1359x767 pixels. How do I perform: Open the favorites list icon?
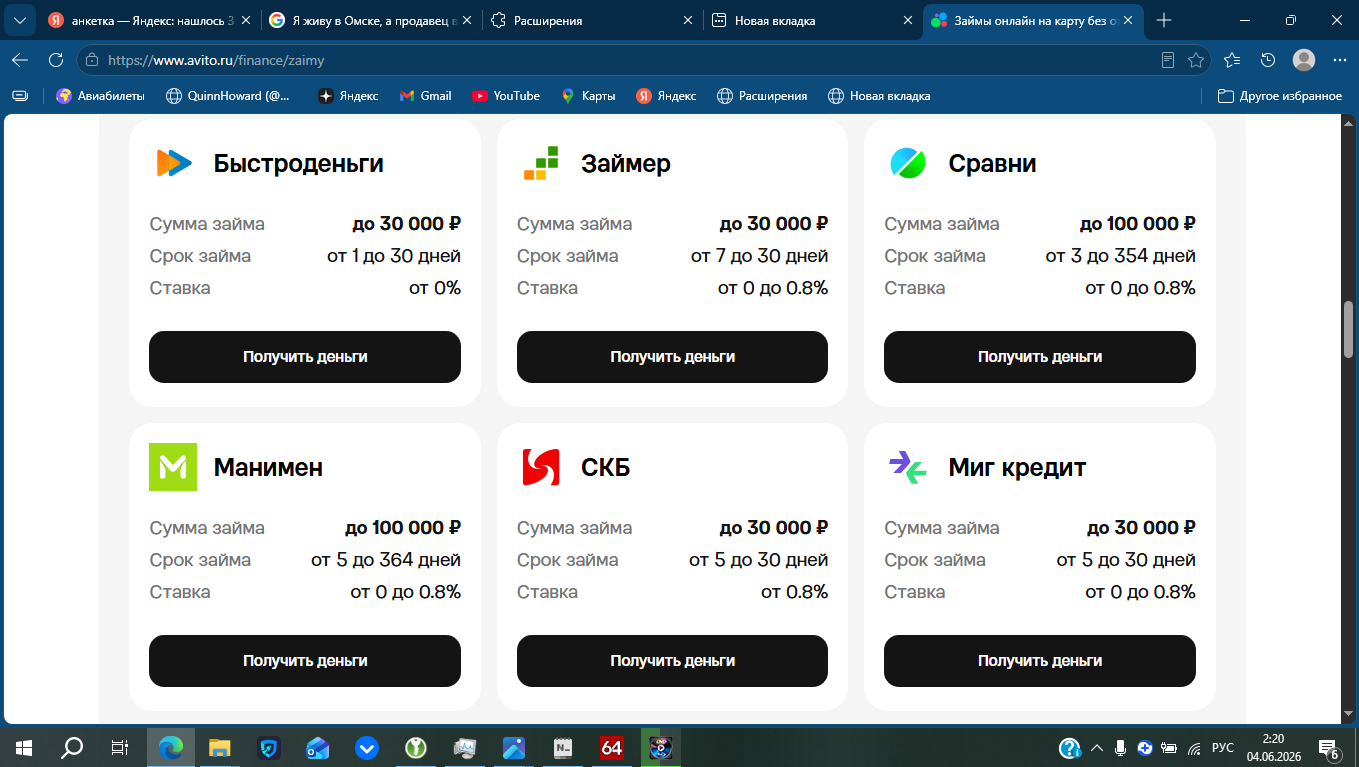(1232, 60)
